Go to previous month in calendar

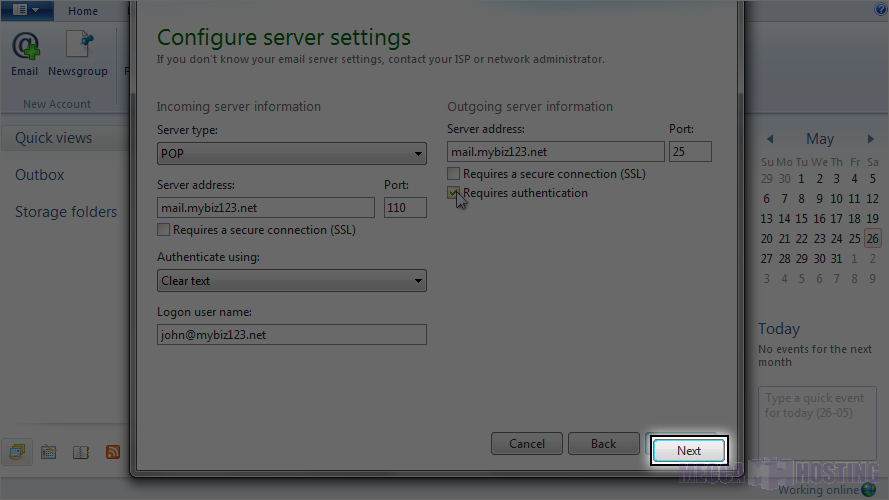coord(770,139)
